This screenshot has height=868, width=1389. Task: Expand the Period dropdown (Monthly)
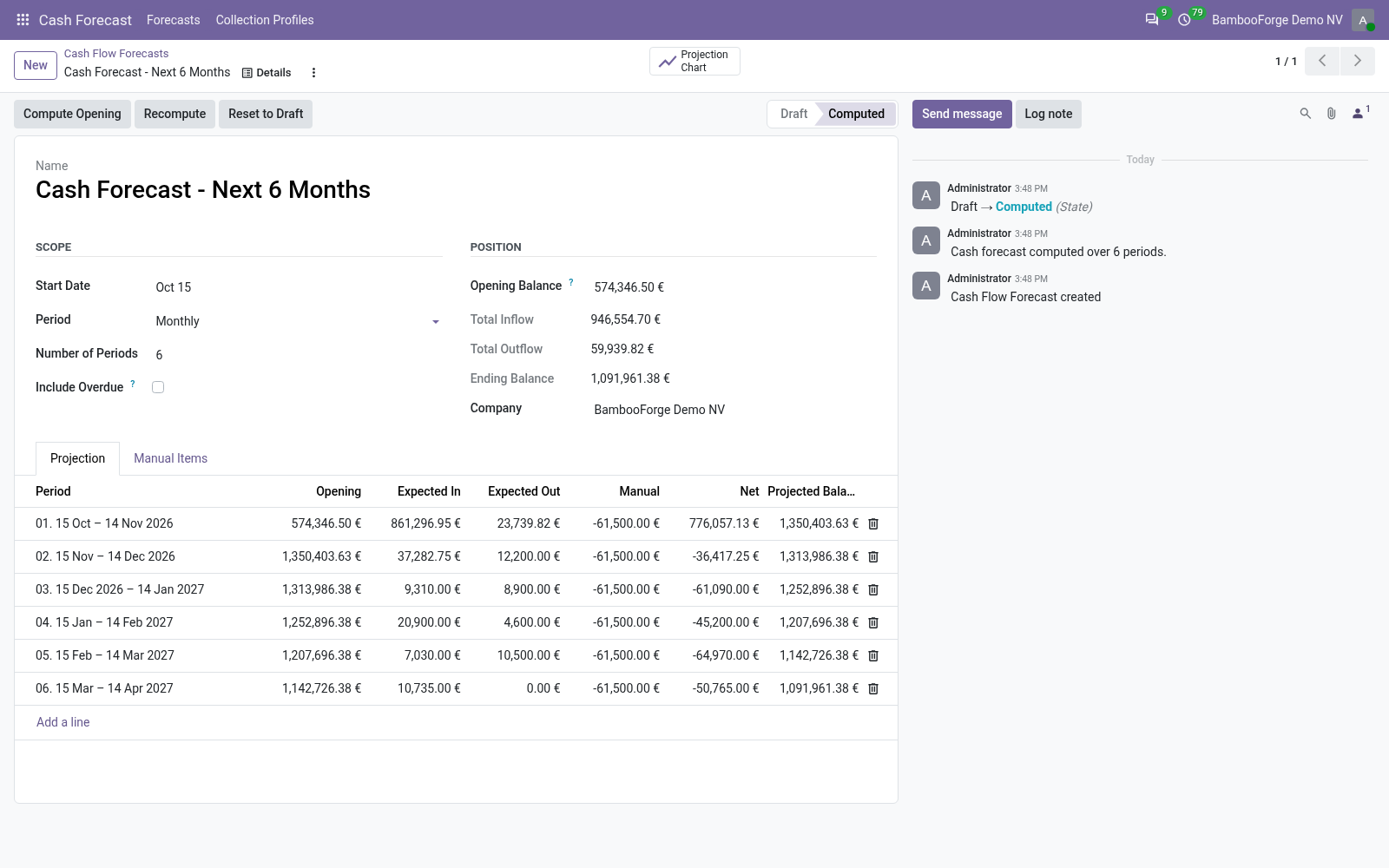tap(298, 321)
